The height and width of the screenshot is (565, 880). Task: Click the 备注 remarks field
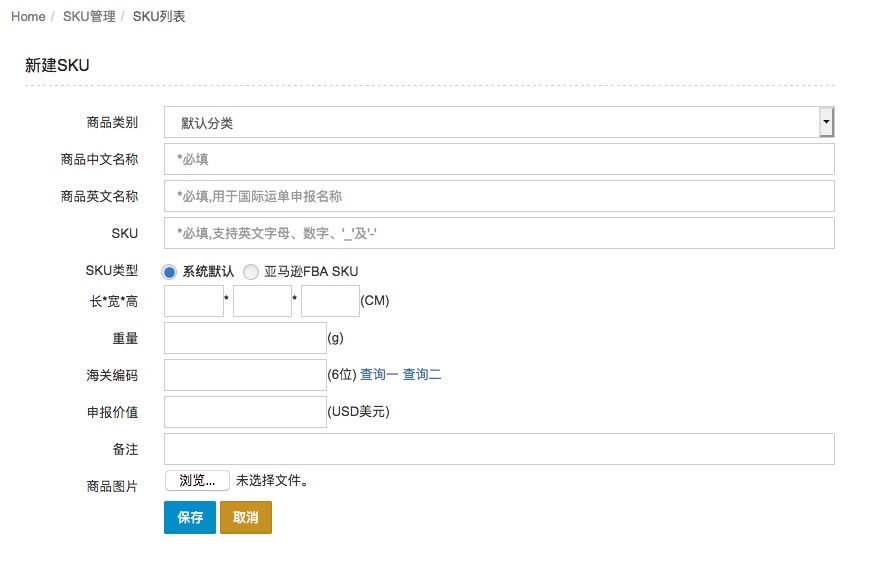coord(498,449)
